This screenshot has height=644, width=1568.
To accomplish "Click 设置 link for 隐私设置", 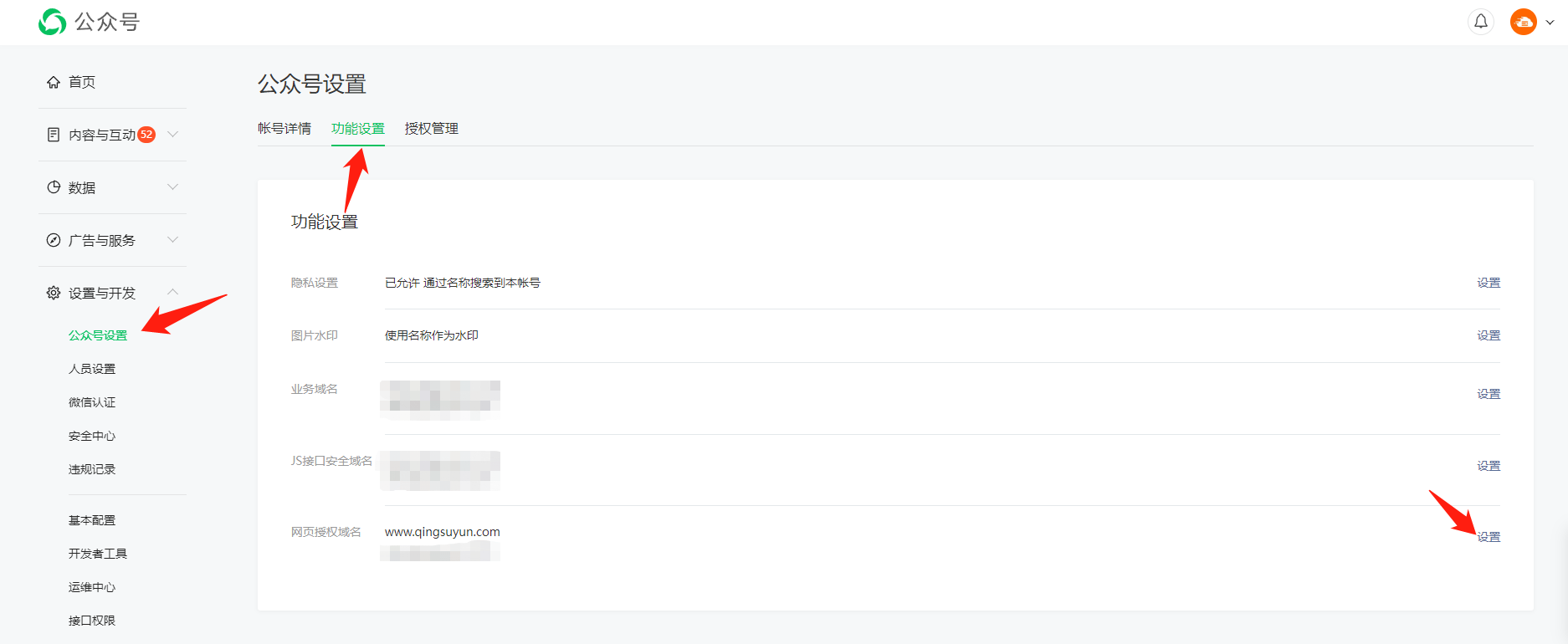I will coord(1488,283).
